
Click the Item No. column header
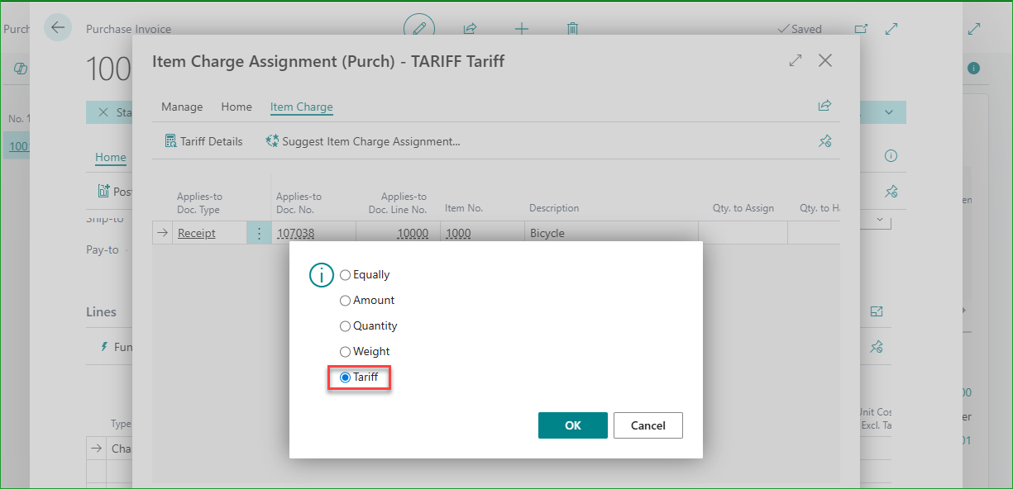pos(464,208)
